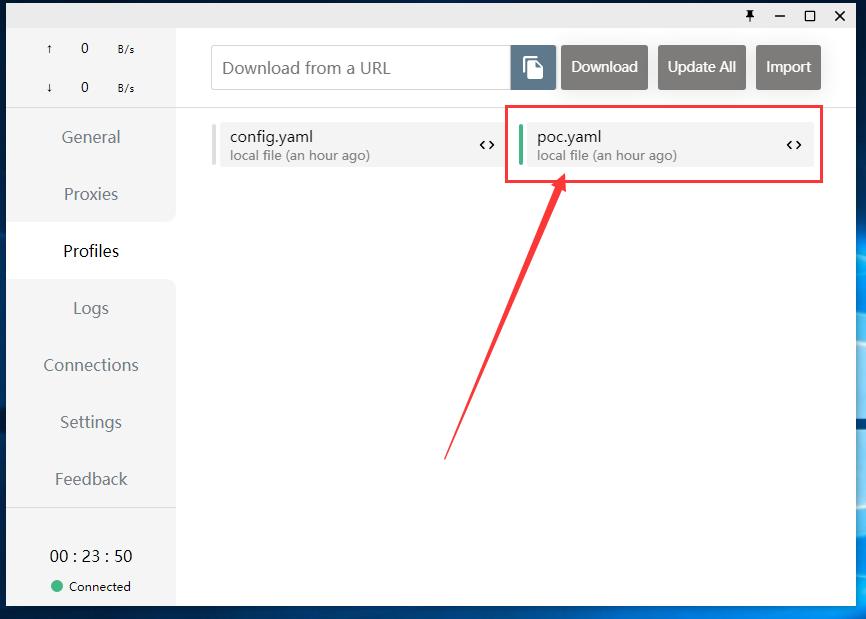Screen dimensions: 866x619
Task: Click the Update All button
Action: pyautogui.click(x=701, y=68)
